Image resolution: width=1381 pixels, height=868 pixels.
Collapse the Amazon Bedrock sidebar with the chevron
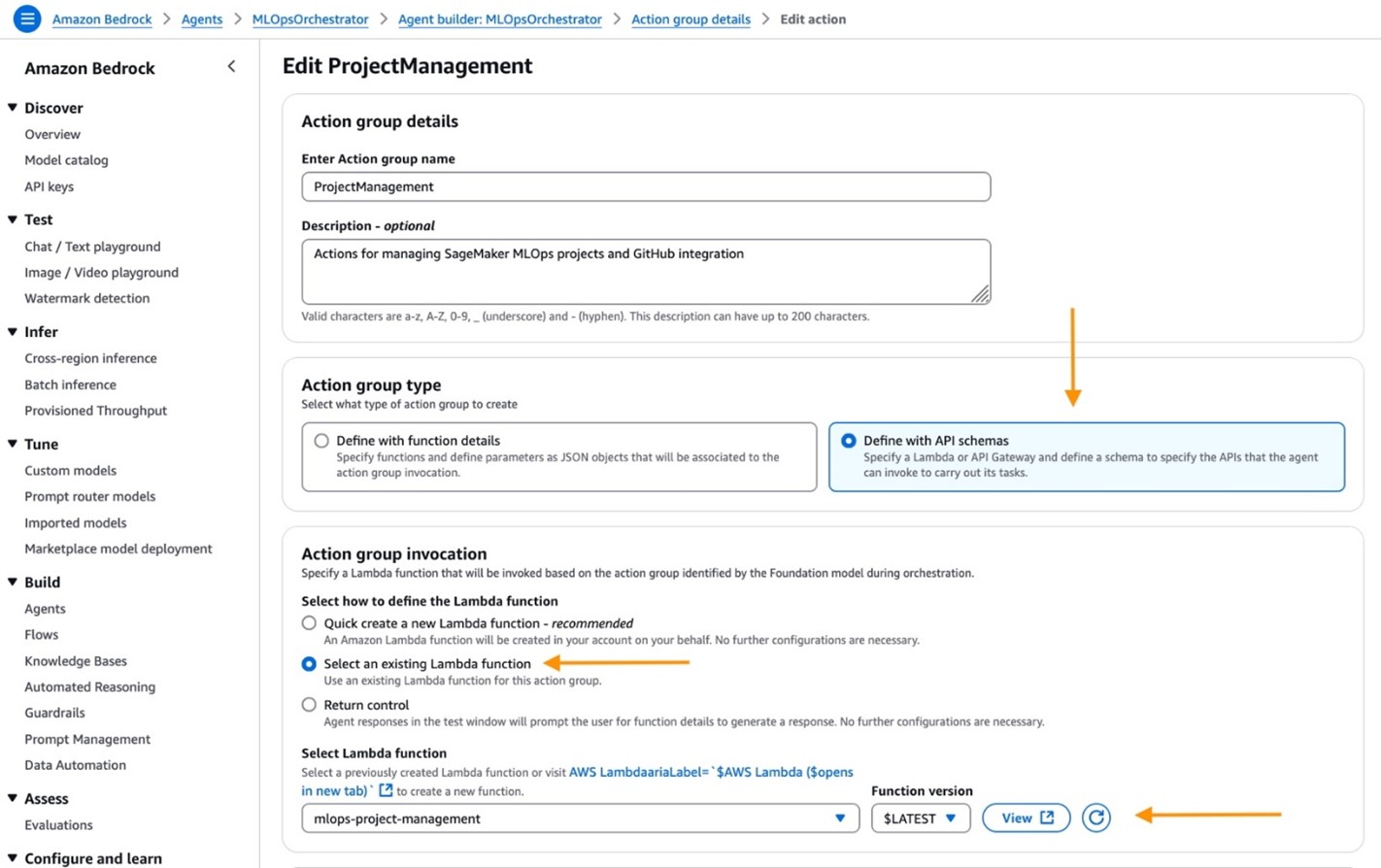click(232, 66)
